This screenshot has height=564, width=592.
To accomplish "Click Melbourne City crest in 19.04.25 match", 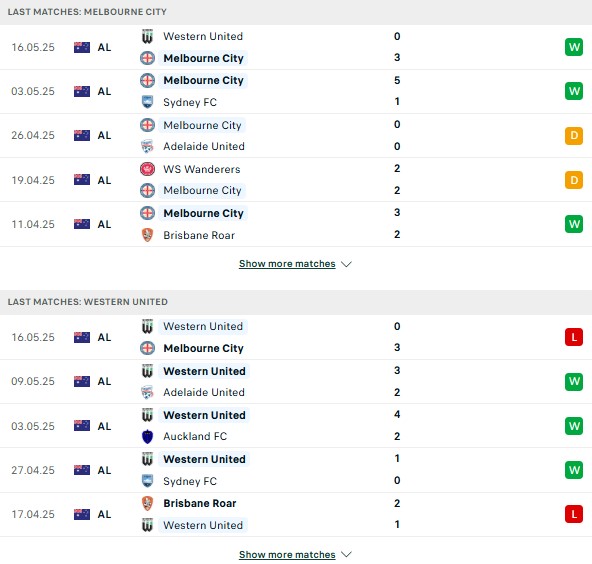I will coord(147,191).
